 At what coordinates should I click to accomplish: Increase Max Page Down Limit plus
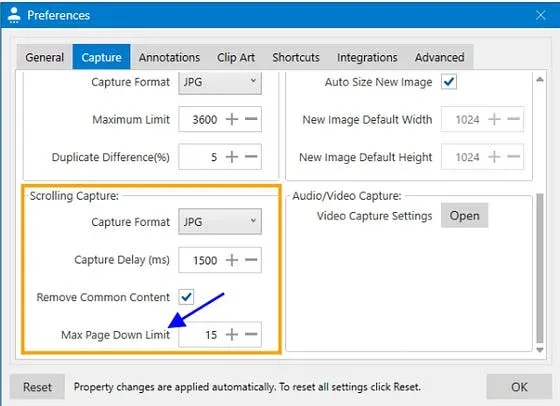pyautogui.click(x=232, y=334)
